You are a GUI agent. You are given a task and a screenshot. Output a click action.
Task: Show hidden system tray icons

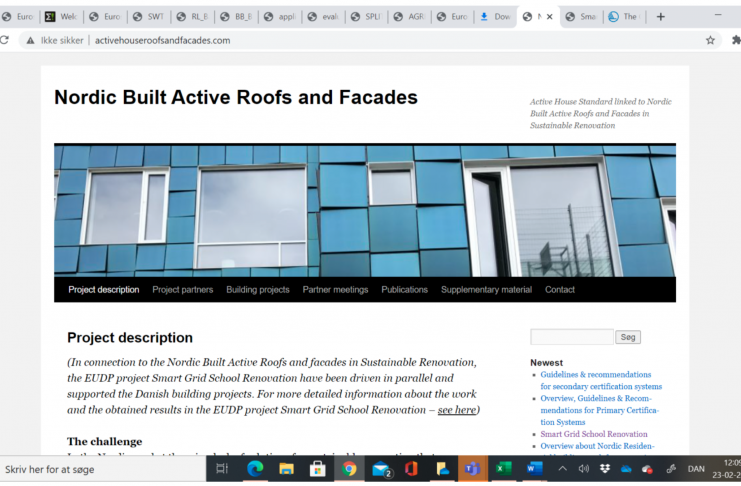click(562, 469)
